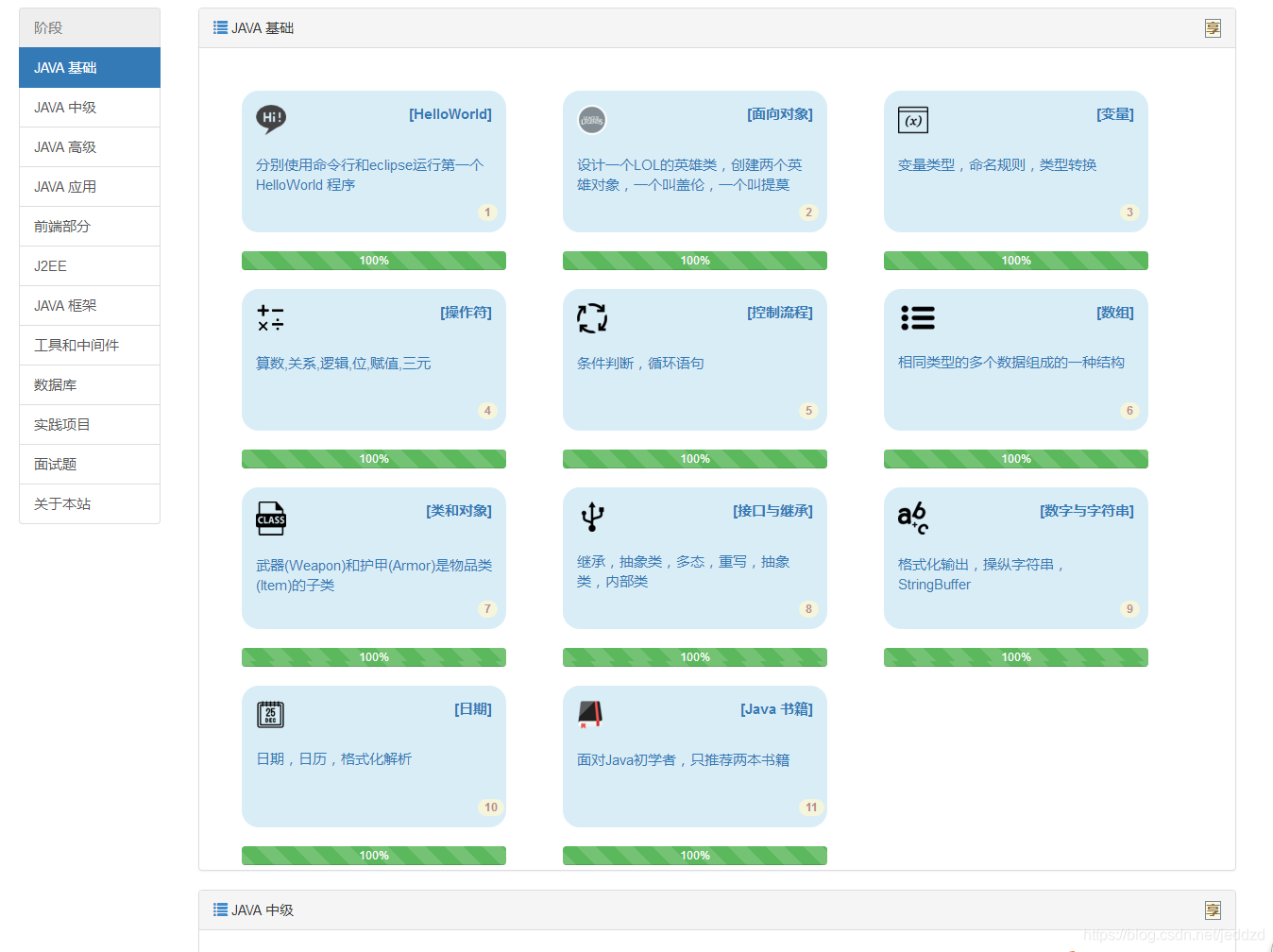The width and height of the screenshot is (1273, 952).
Task: Go to 前端部分 in the sidebar
Action: point(90,227)
